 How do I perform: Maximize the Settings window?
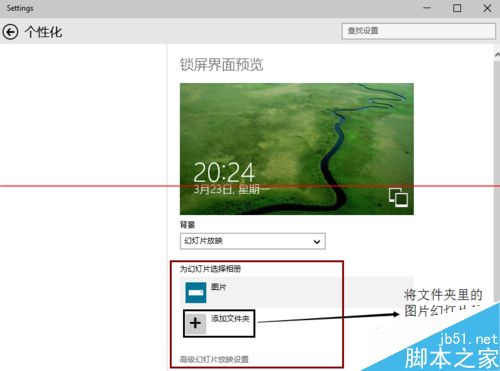457,8
